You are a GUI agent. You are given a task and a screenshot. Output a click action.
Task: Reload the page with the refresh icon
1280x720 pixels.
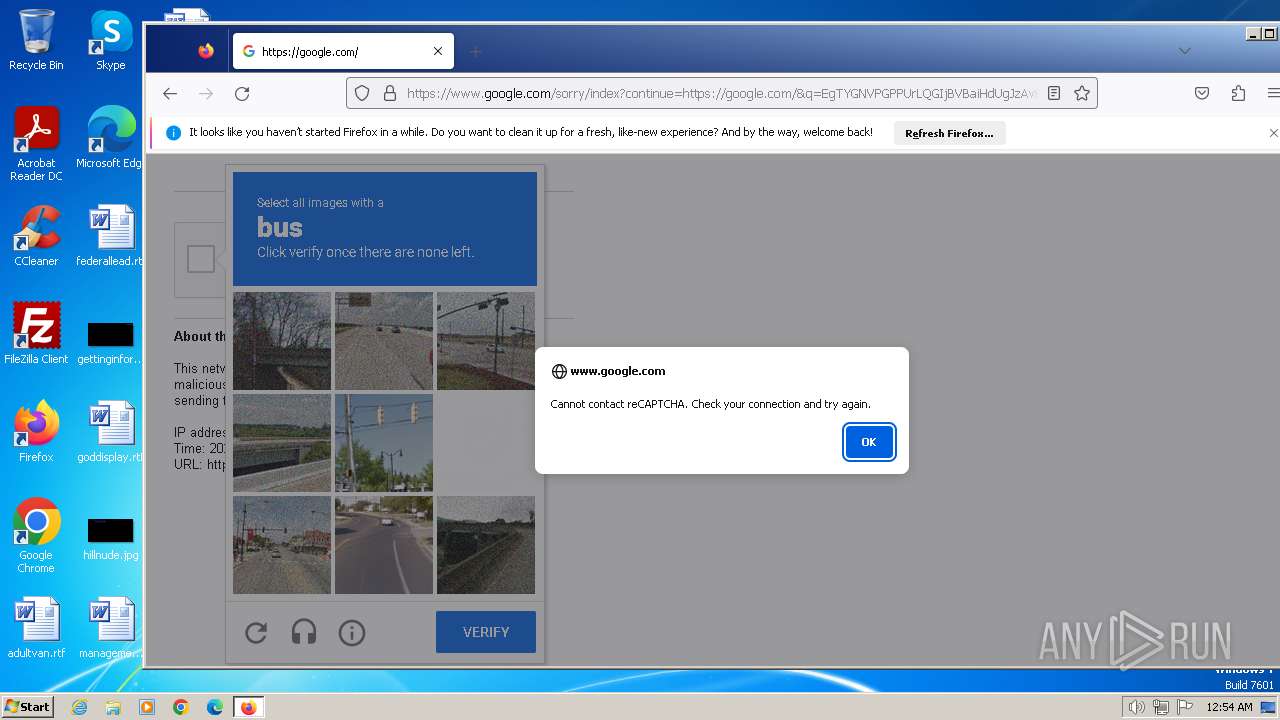click(x=242, y=93)
